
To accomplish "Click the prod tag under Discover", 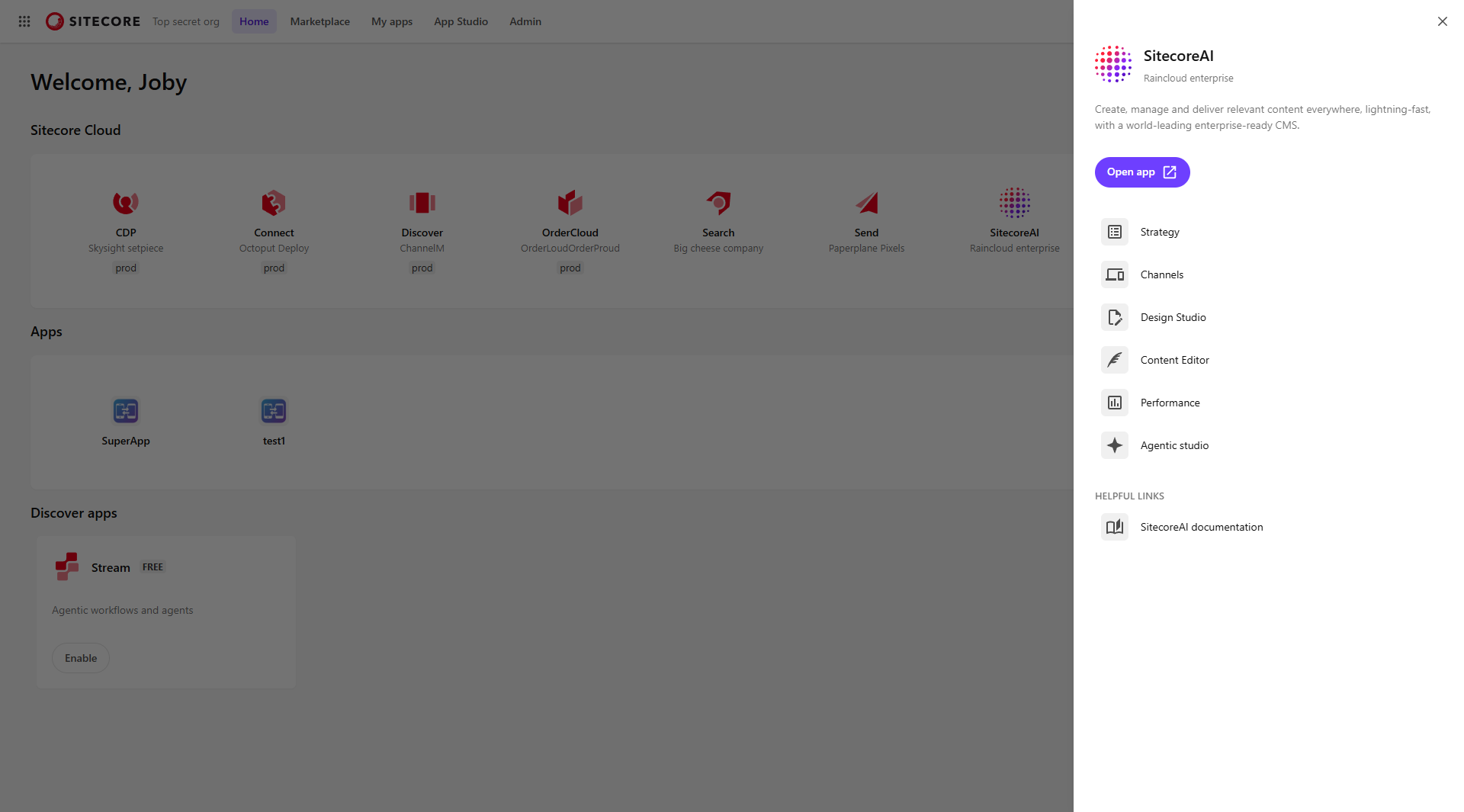I will click(422, 268).
